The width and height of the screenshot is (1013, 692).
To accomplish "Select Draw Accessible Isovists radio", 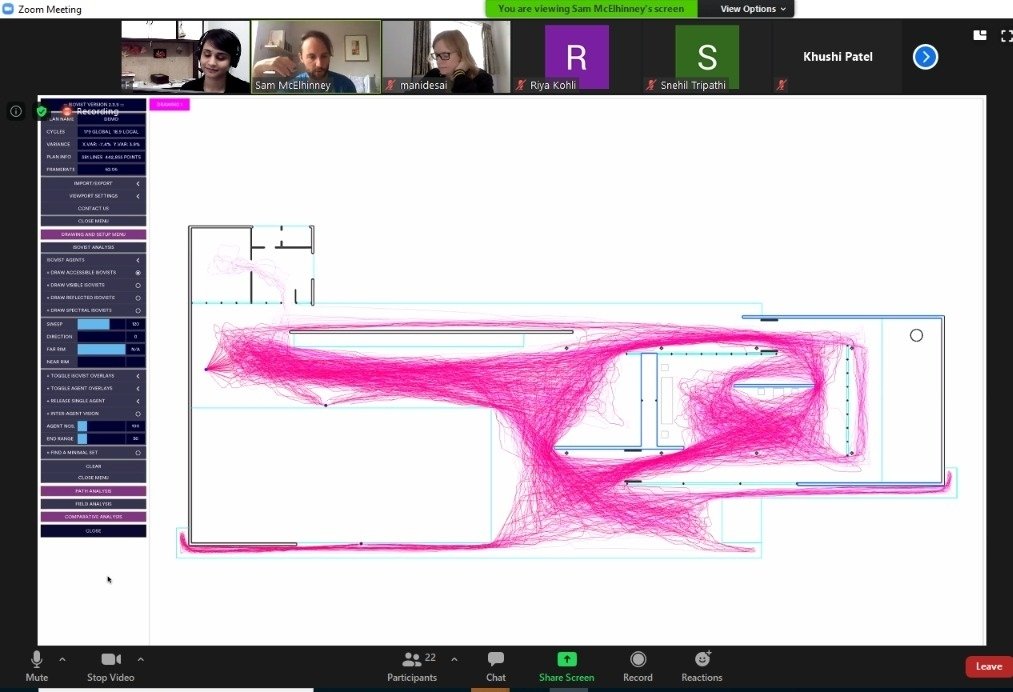I will [x=138, y=273].
